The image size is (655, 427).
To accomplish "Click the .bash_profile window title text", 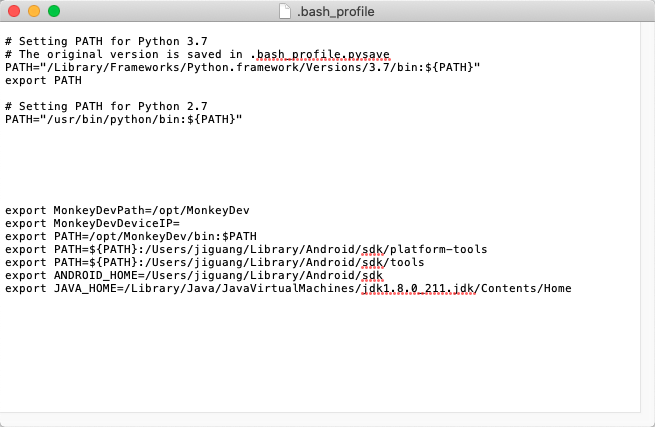I will 334,11.
